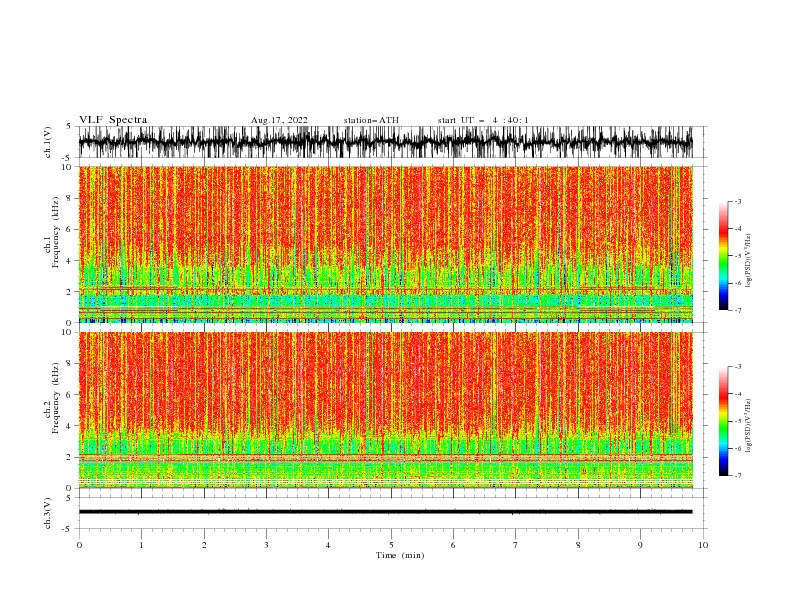Click the "ch.3(V)" axis label
This screenshot has height=612, width=792.
[48, 513]
